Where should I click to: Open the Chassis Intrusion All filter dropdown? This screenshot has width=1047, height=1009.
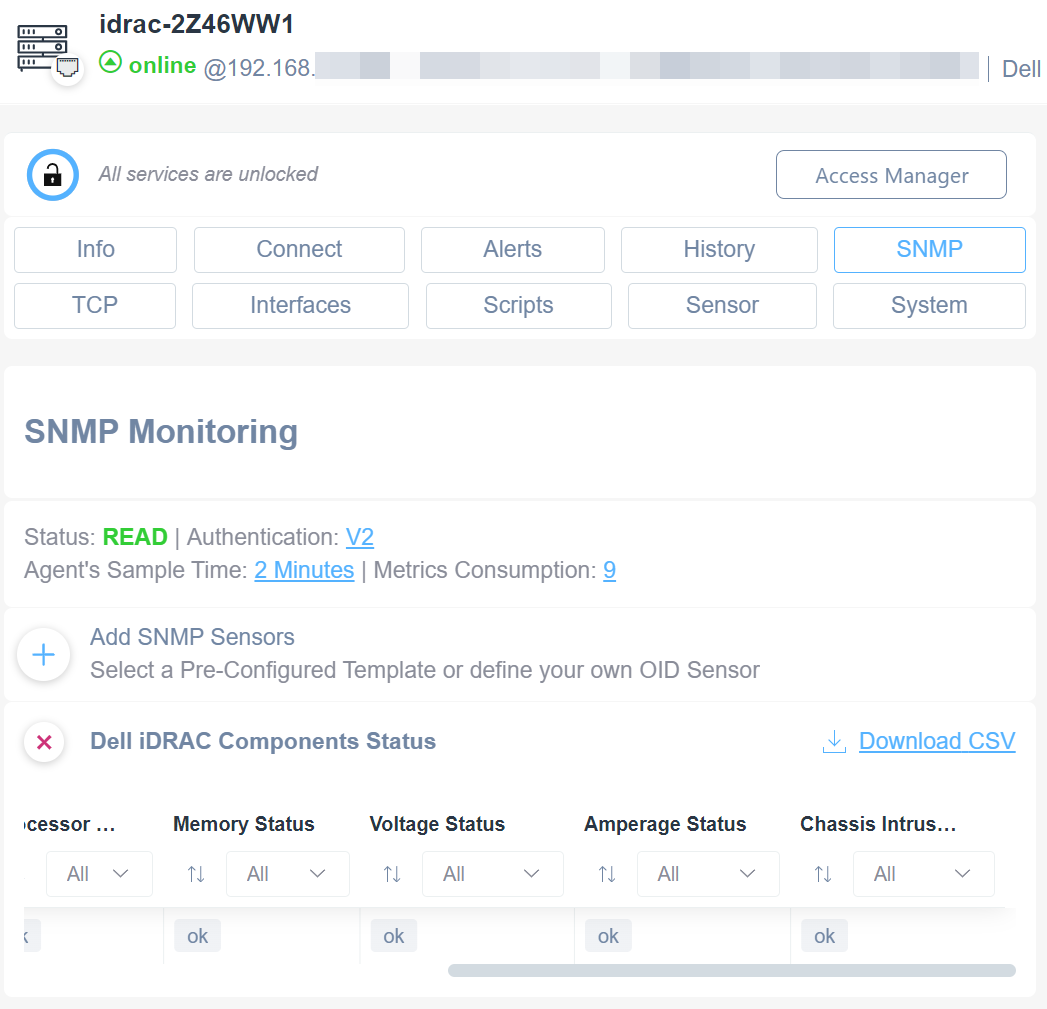coord(924,873)
